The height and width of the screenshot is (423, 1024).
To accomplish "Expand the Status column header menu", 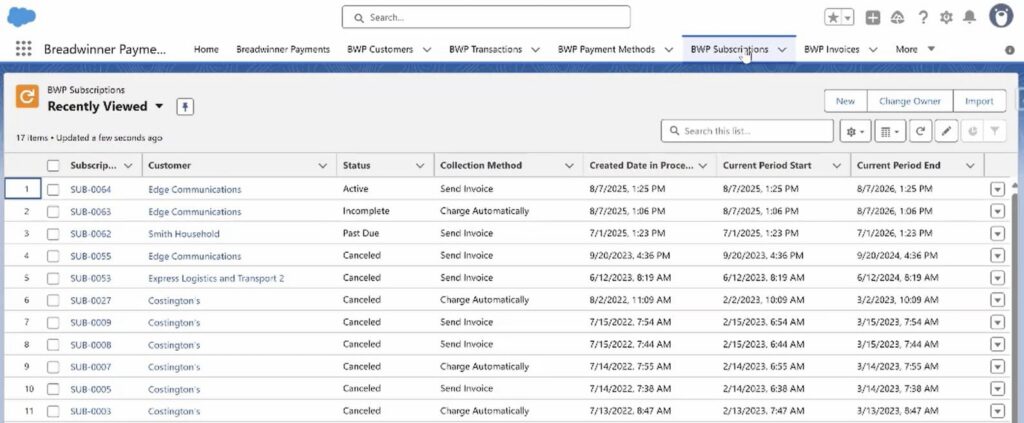I will pyautogui.click(x=420, y=165).
